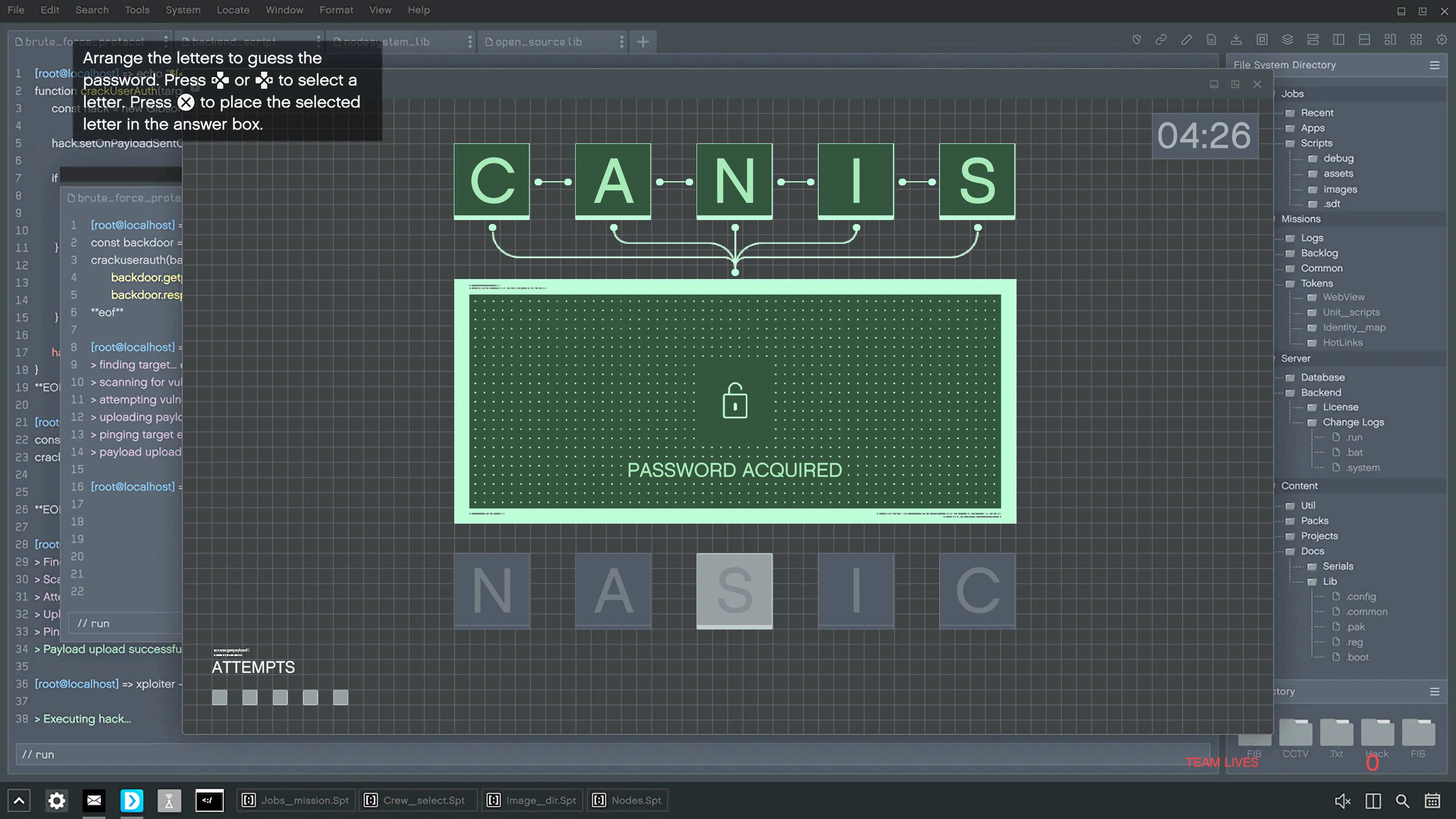
Task: Open Jobs_mission.Spt in the taskbar
Action: [296, 800]
